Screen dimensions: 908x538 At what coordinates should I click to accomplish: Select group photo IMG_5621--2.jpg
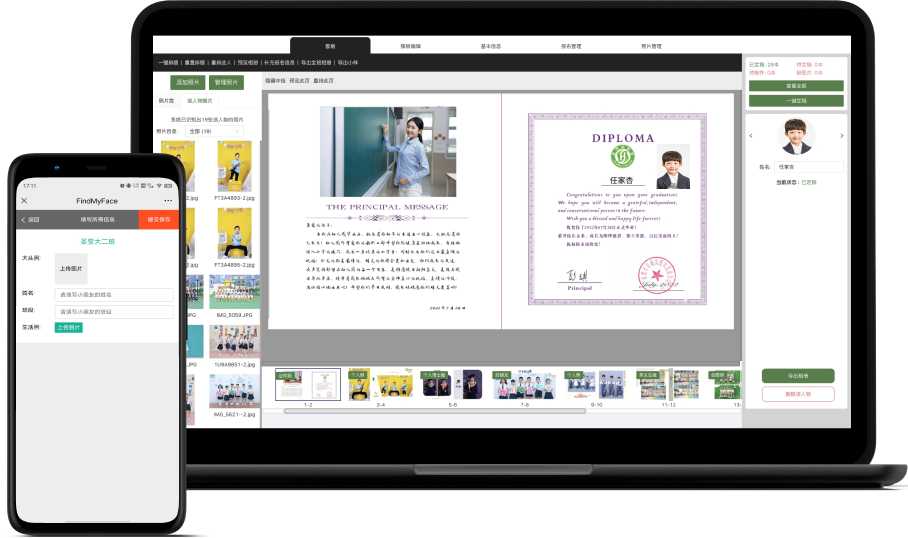(235, 391)
